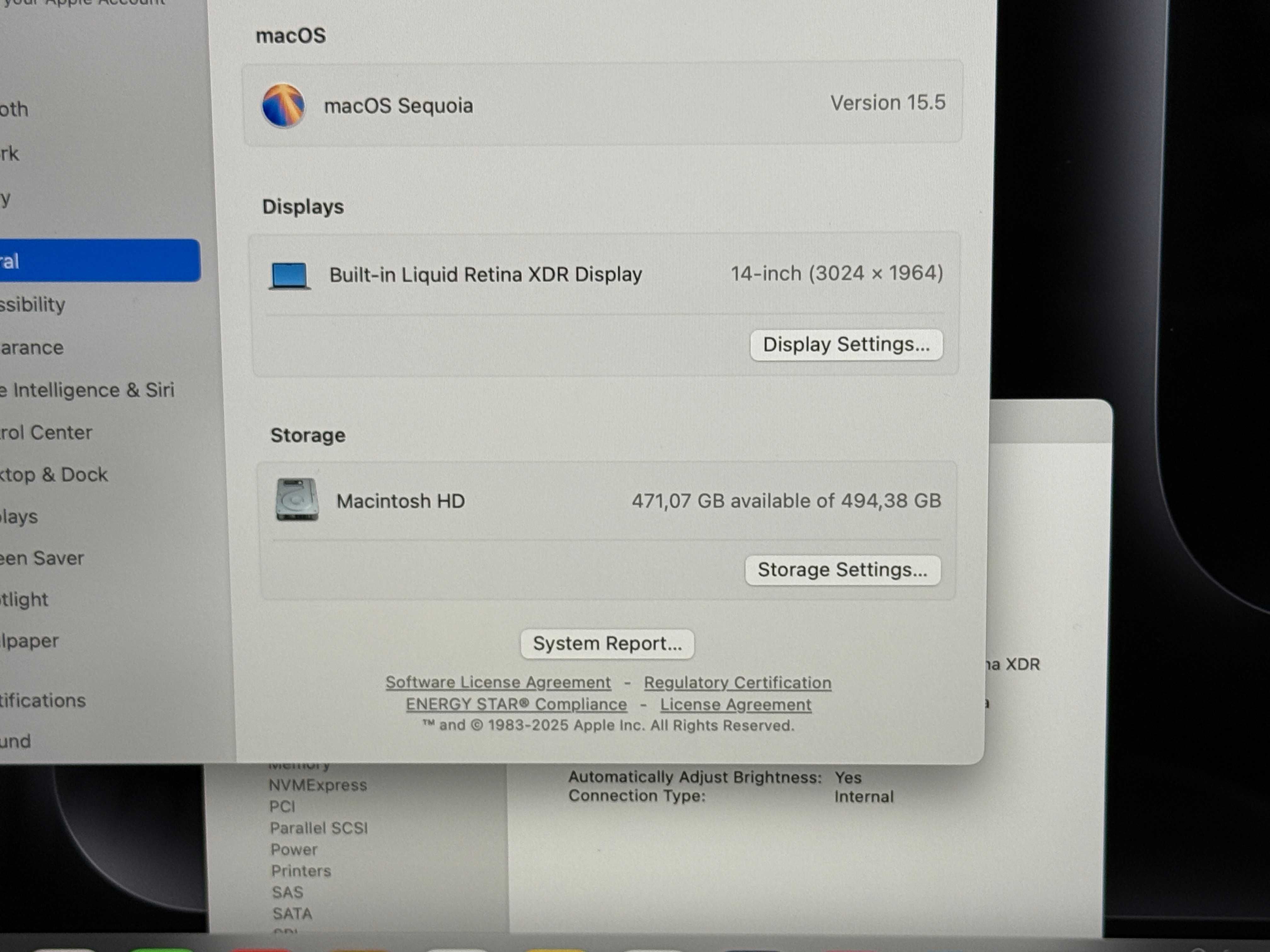
Task: Open the System Report
Action: click(x=608, y=644)
